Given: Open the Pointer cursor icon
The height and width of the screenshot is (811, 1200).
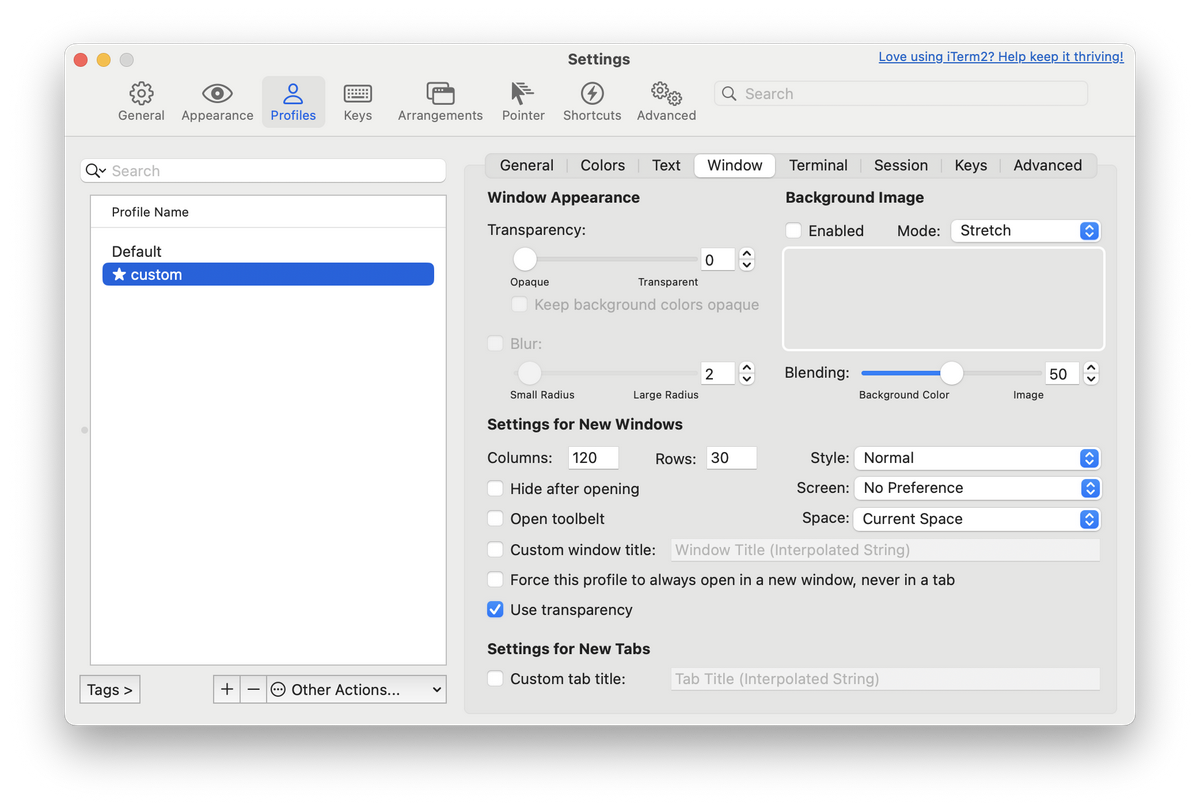Looking at the screenshot, I should click(523, 94).
